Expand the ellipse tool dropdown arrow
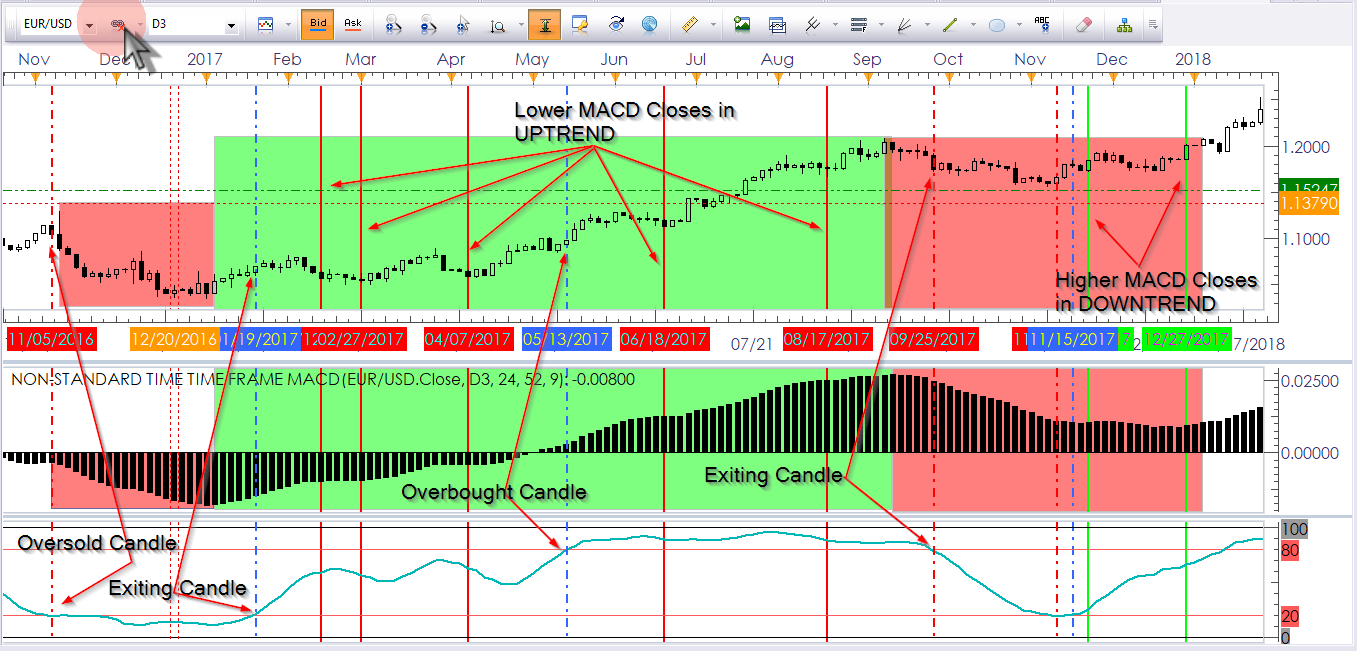 pos(1019,24)
